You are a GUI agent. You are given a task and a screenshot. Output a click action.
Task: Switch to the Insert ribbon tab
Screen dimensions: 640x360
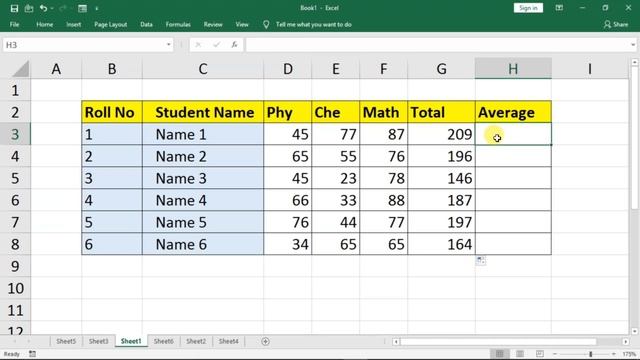[x=73, y=24]
